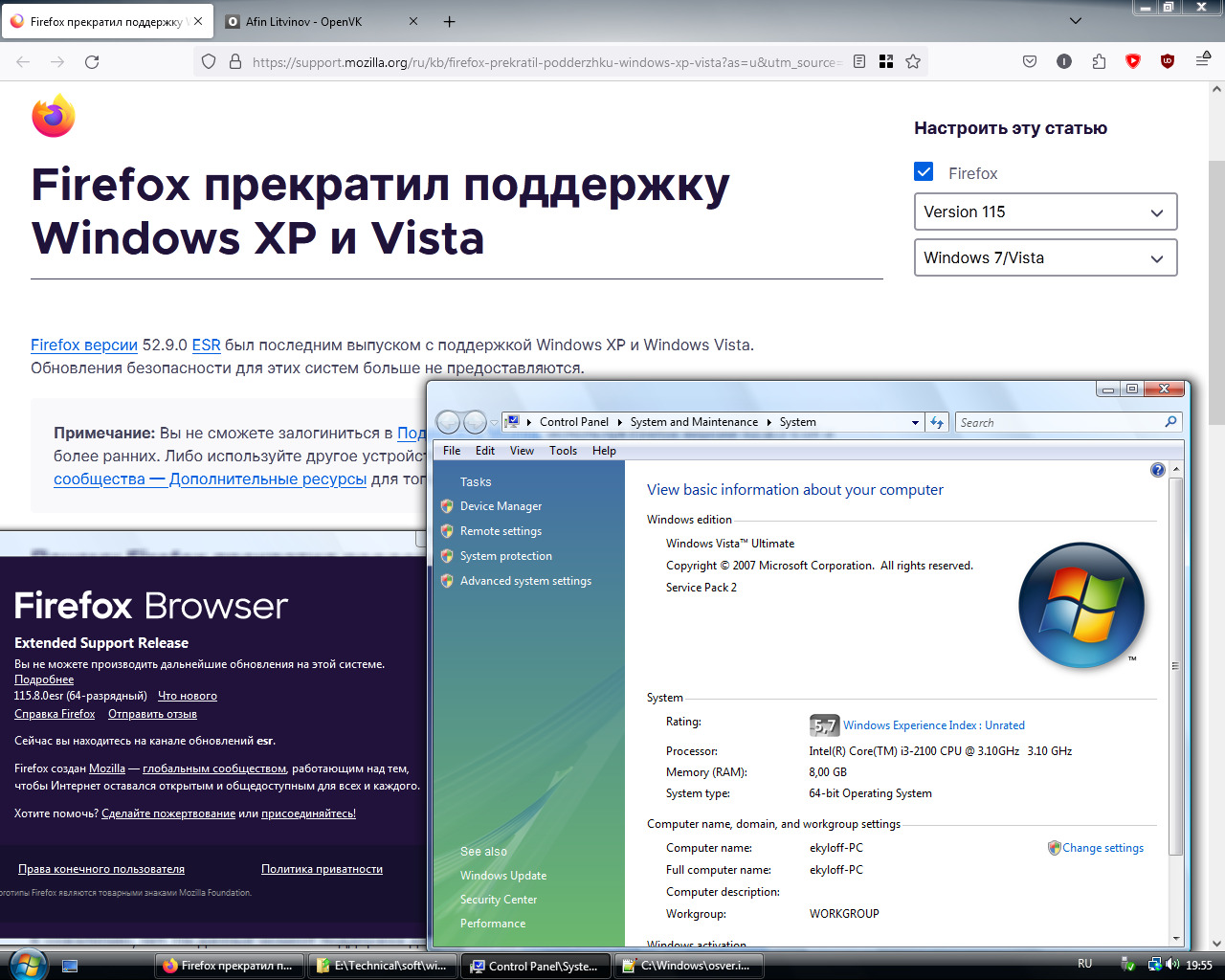Open Edit menu in System window

[485, 451]
